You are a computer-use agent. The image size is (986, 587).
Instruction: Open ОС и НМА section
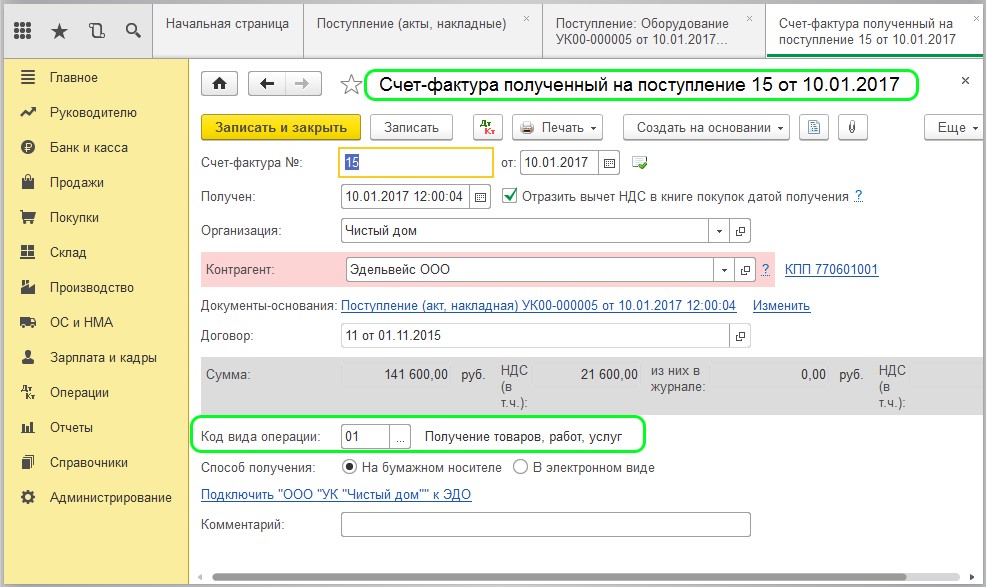click(x=81, y=323)
